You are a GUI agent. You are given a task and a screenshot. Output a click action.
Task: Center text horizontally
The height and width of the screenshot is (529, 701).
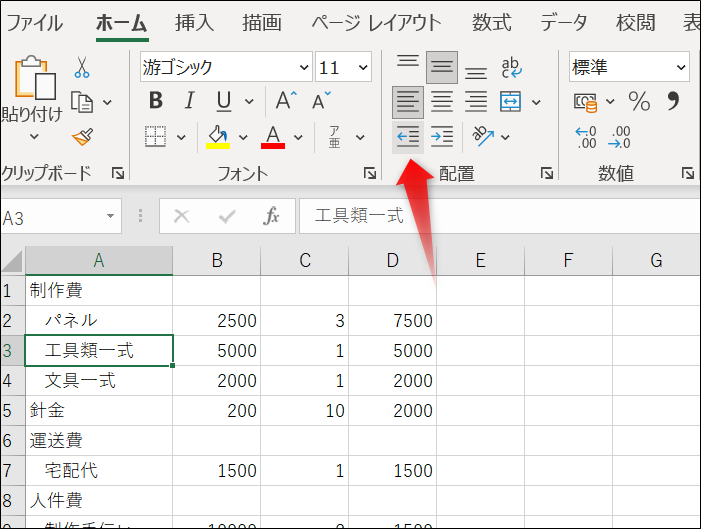click(x=442, y=102)
